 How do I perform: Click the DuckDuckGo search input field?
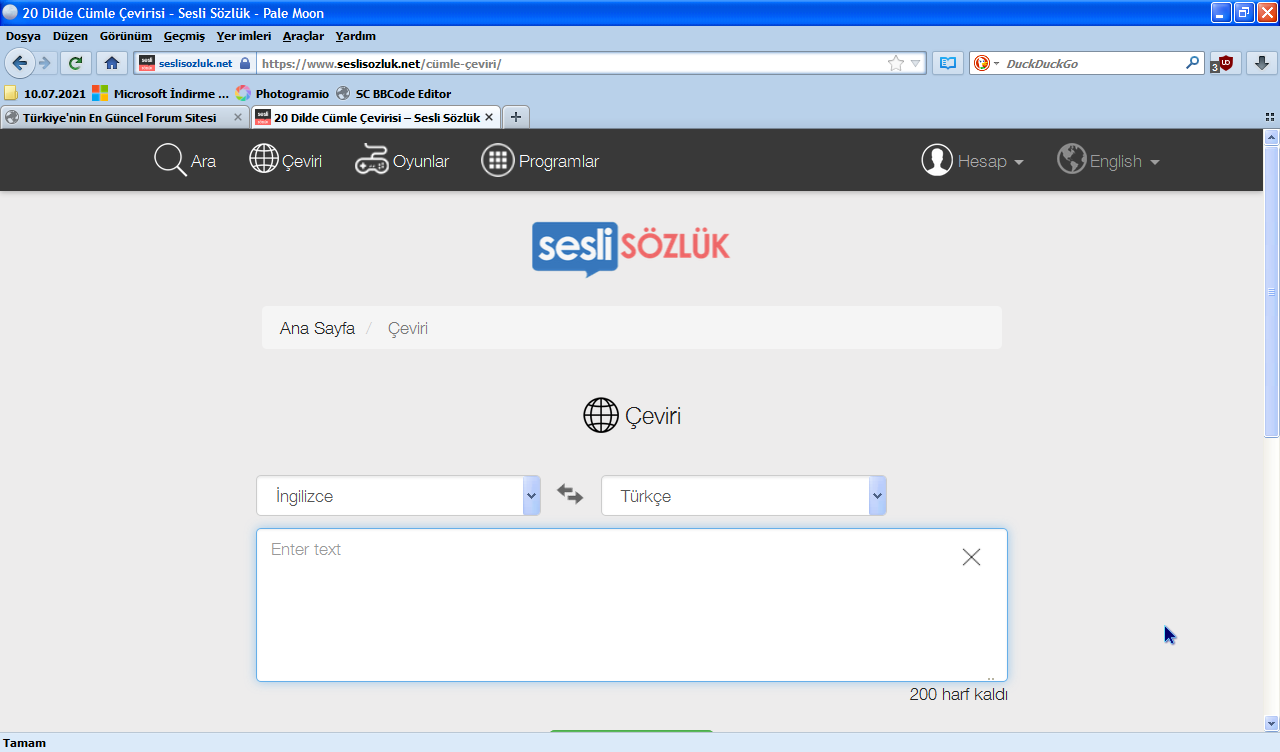click(1093, 63)
